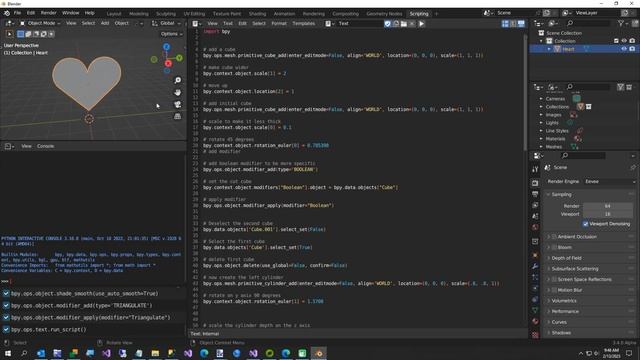Open Global transform orientation dropdown
The image size is (640, 360).
166,23
